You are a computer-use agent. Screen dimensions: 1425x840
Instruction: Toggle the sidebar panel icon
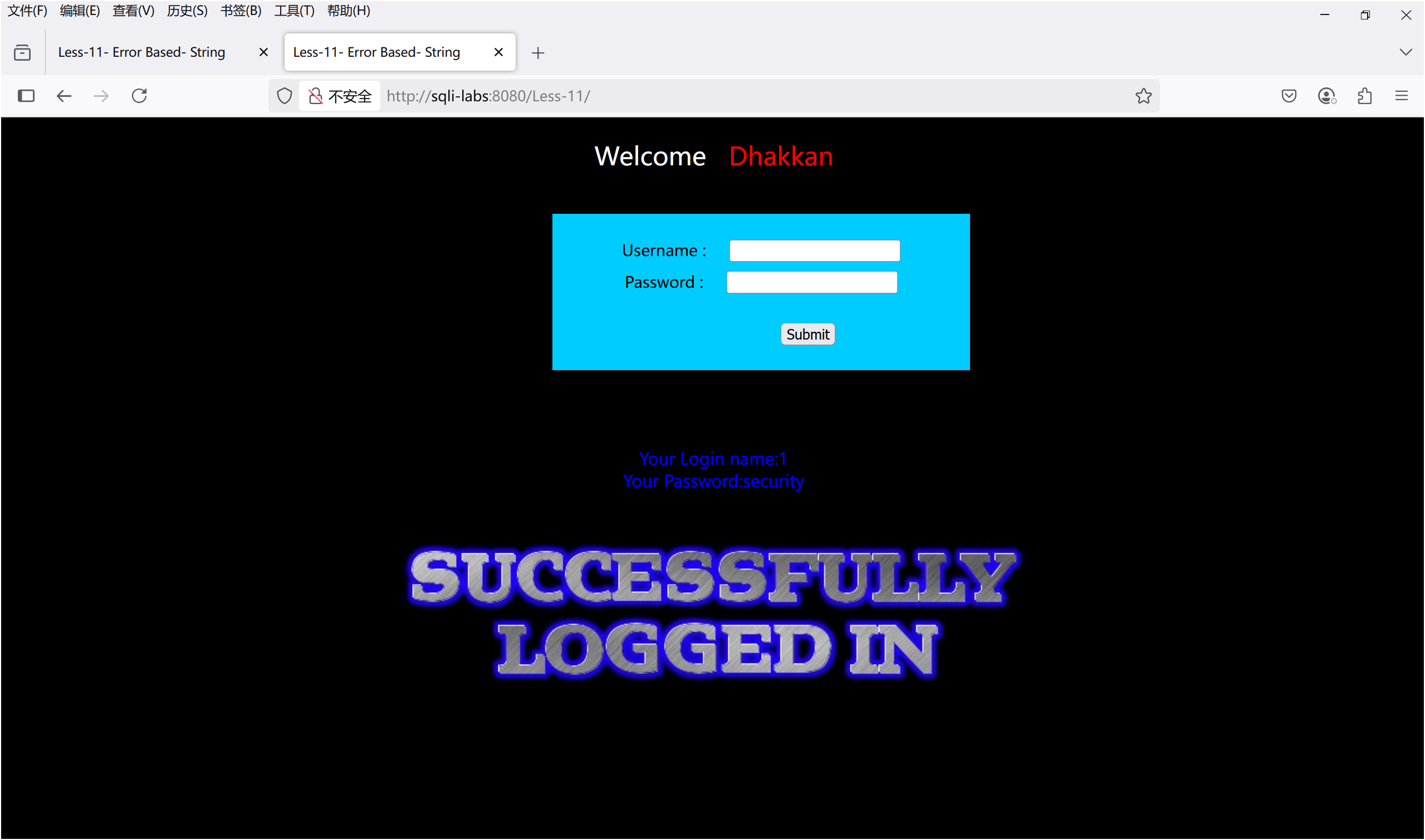click(x=26, y=96)
